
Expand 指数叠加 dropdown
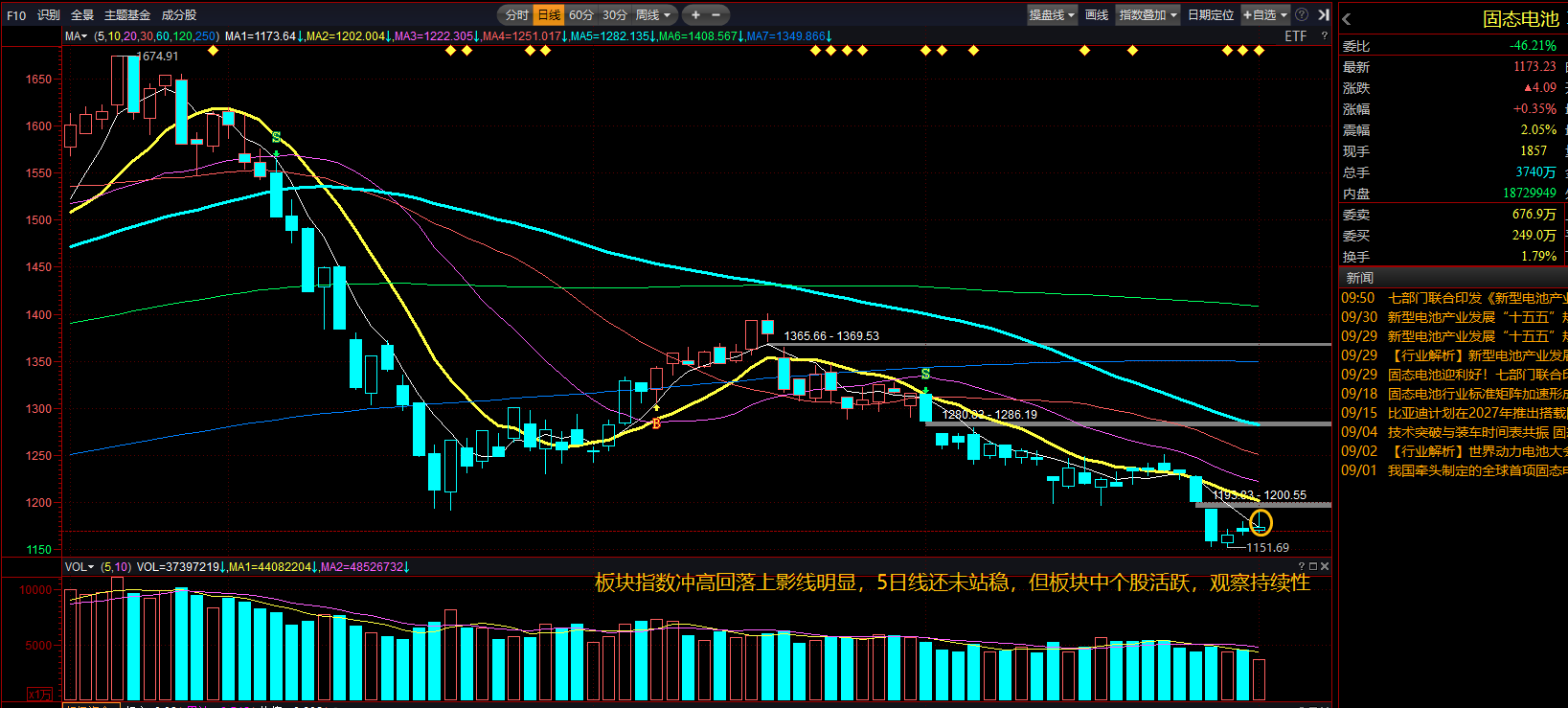click(x=1148, y=14)
